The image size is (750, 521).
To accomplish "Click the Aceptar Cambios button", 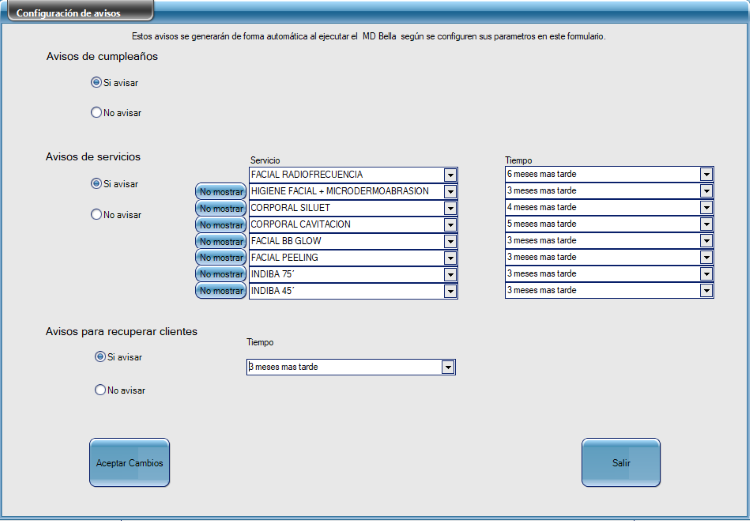I will tap(130, 463).
